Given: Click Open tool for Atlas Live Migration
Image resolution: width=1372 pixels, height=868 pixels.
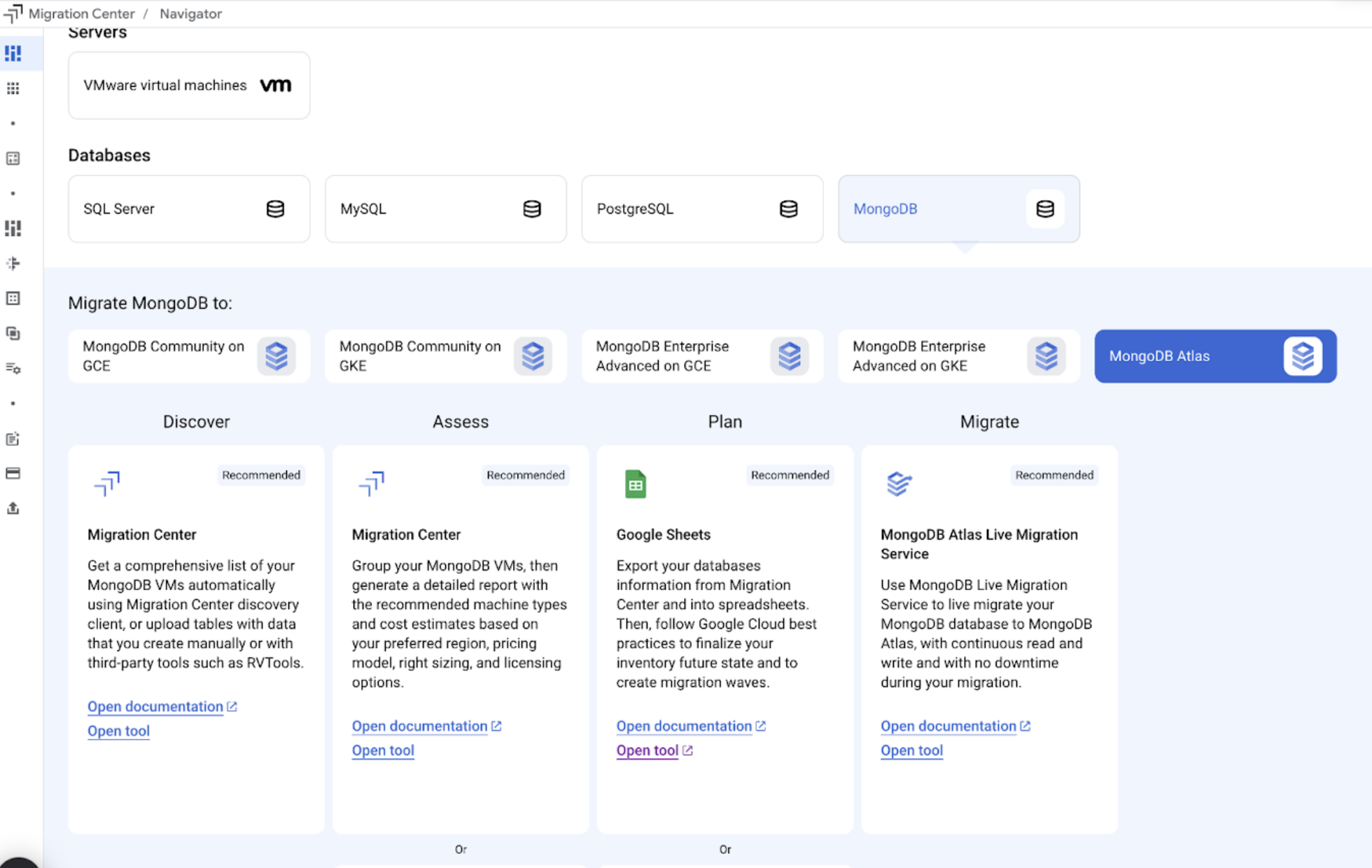Looking at the screenshot, I should pyautogui.click(x=911, y=750).
